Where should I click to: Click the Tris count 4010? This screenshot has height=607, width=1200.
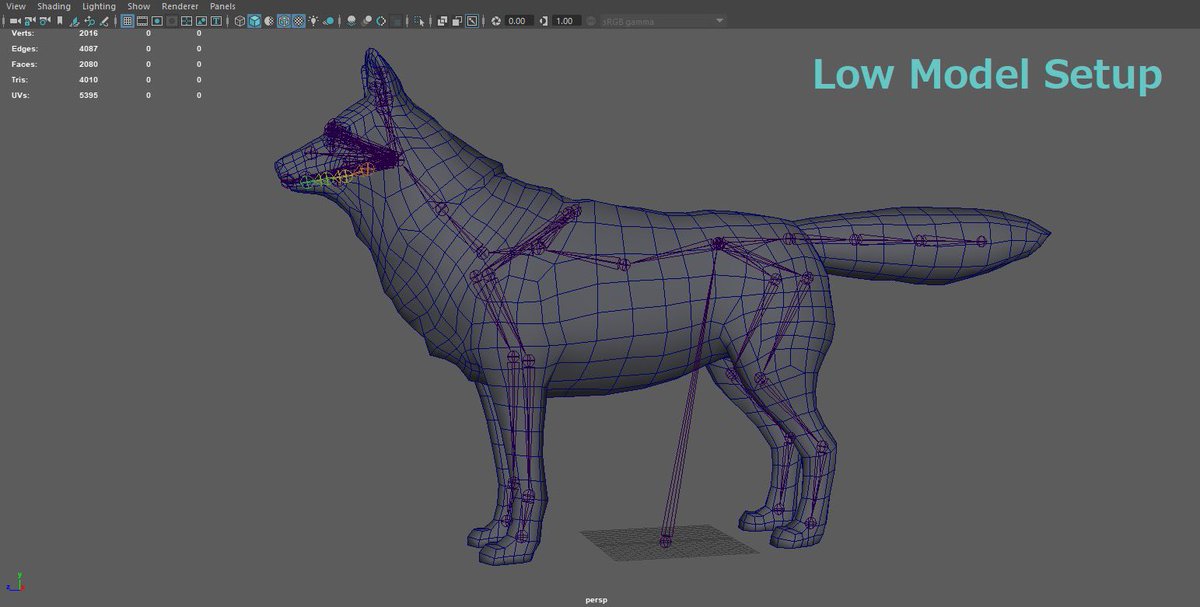(x=88, y=79)
